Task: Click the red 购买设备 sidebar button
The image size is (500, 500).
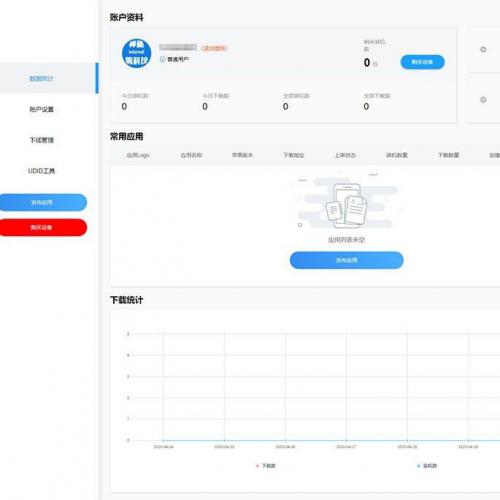Action: [x=42, y=227]
